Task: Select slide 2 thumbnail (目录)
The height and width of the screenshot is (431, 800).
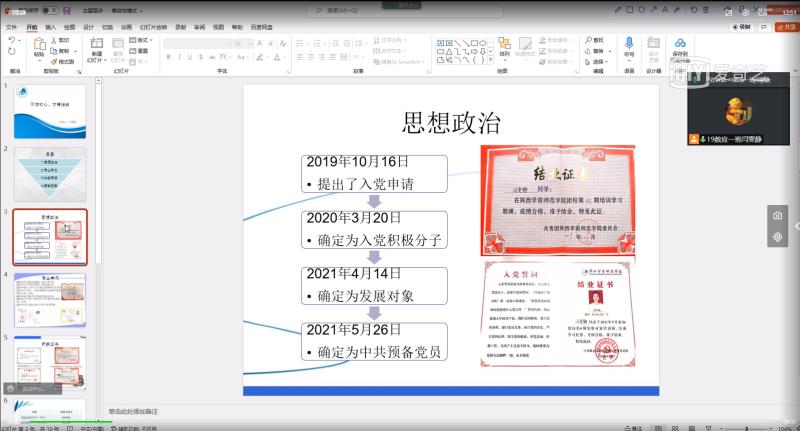Action: (x=50, y=174)
